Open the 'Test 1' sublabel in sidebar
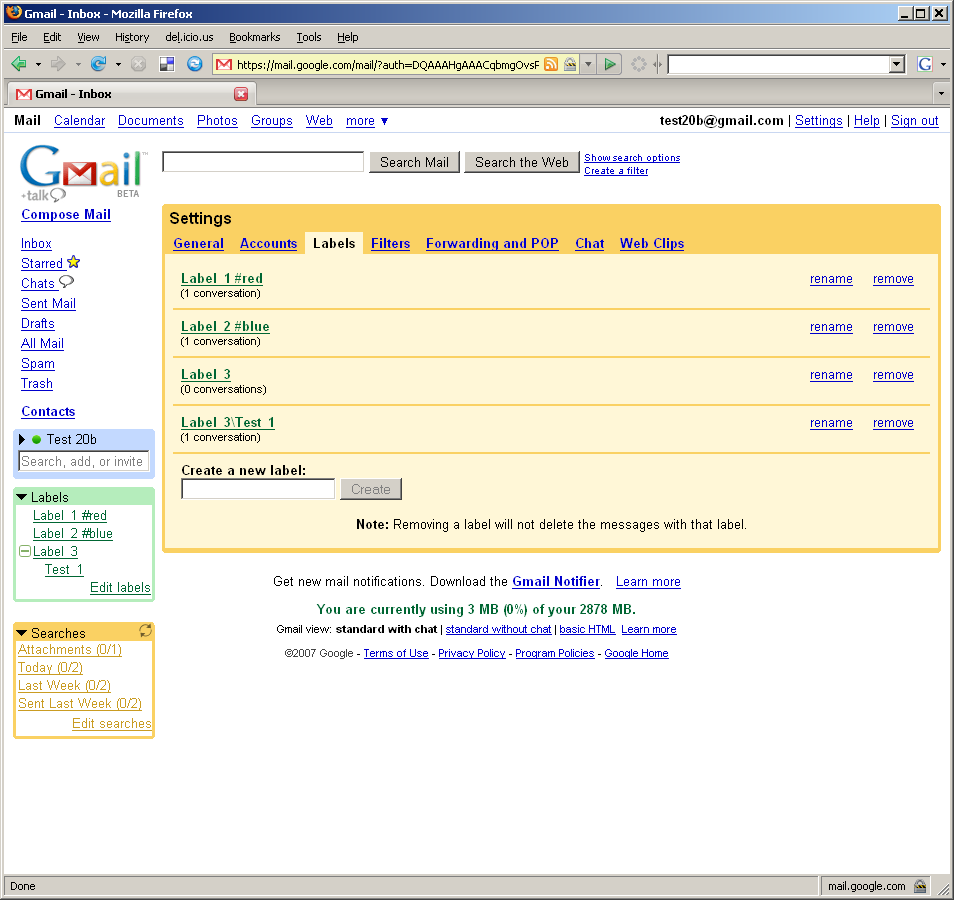Screen dimensions: 954x900 pyautogui.click(x=64, y=570)
